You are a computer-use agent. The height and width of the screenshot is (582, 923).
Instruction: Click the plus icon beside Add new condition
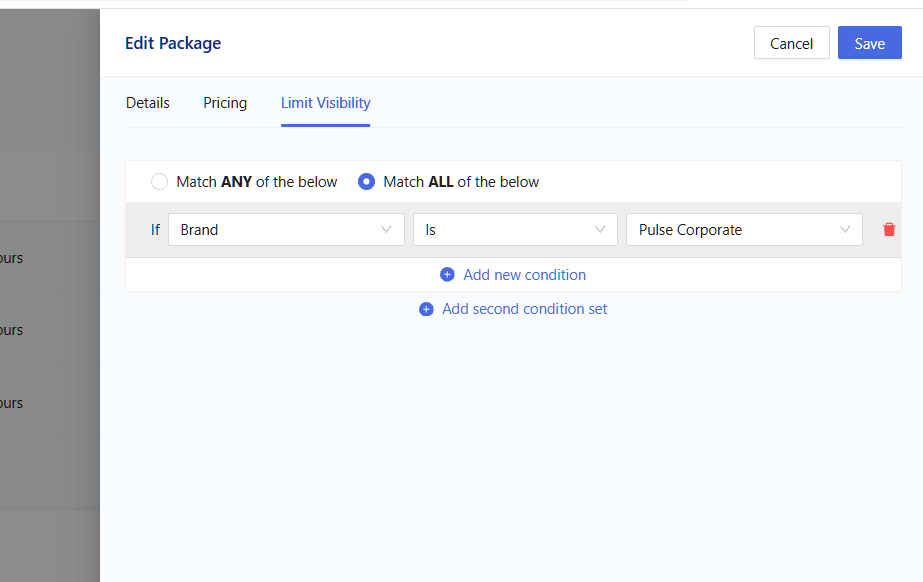coord(447,275)
